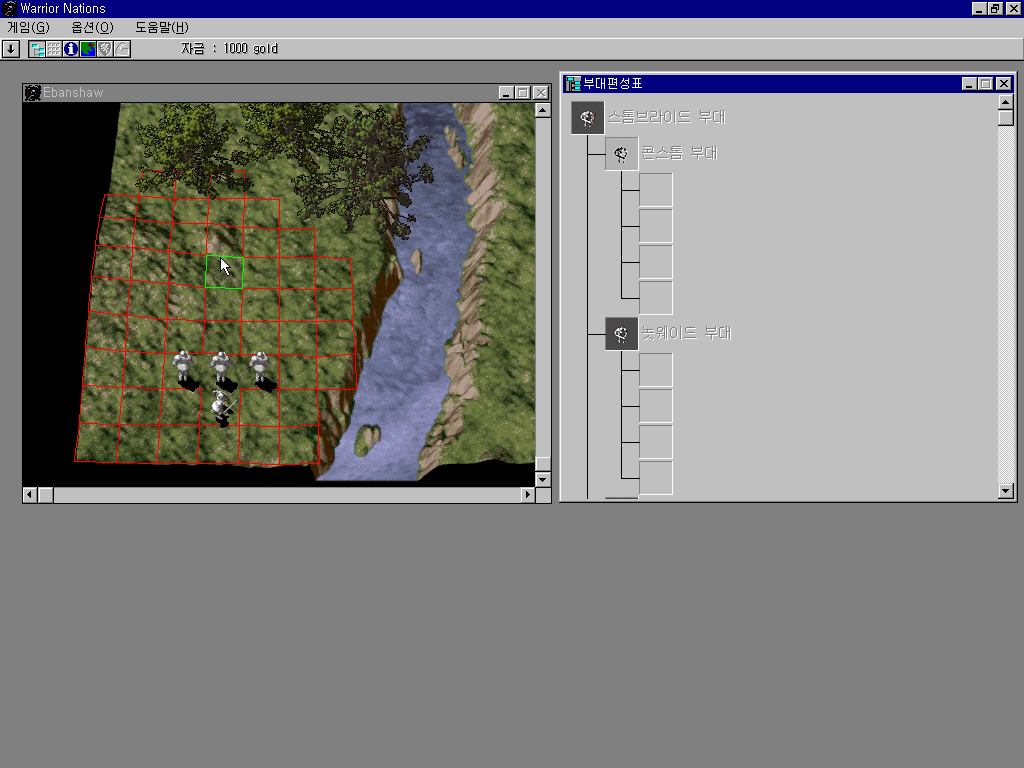
Task: Select the swordsman unit below the knights
Action: (x=222, y=408)
